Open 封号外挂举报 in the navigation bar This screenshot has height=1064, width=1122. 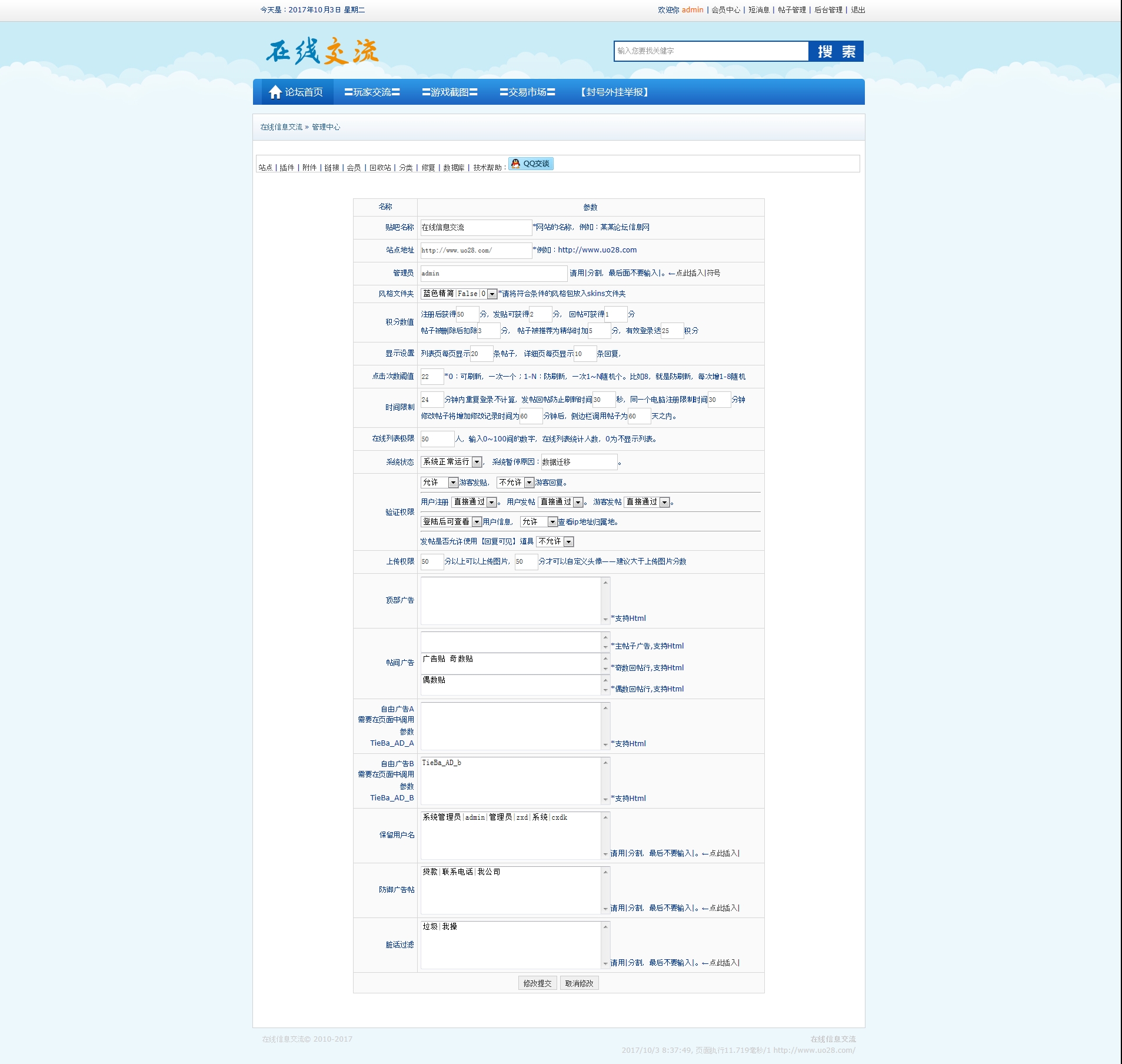tap(614, 92)
